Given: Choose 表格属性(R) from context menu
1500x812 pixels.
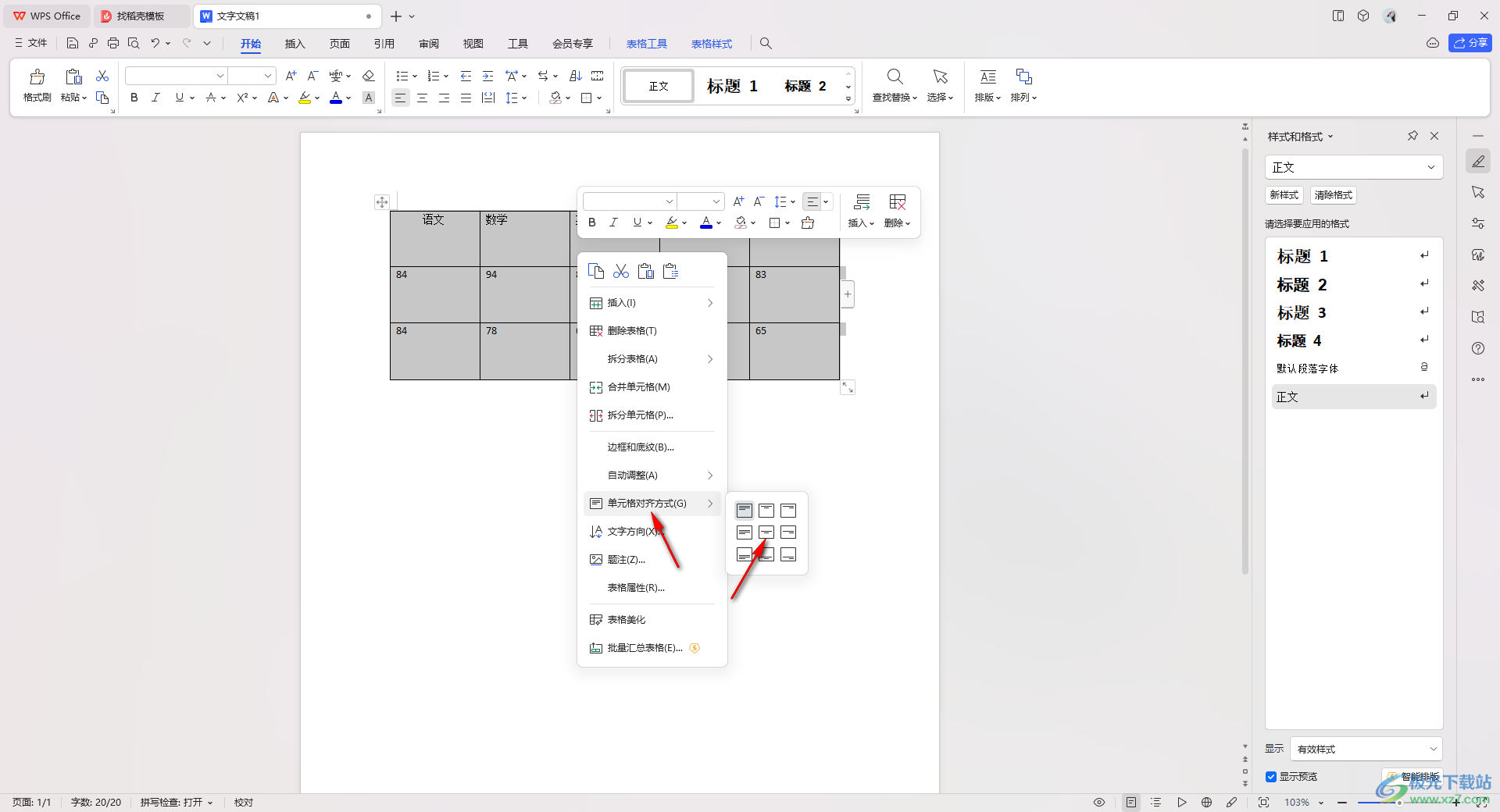Looking at the screenshot, I should pyautogui.click(x=652, y=588).
